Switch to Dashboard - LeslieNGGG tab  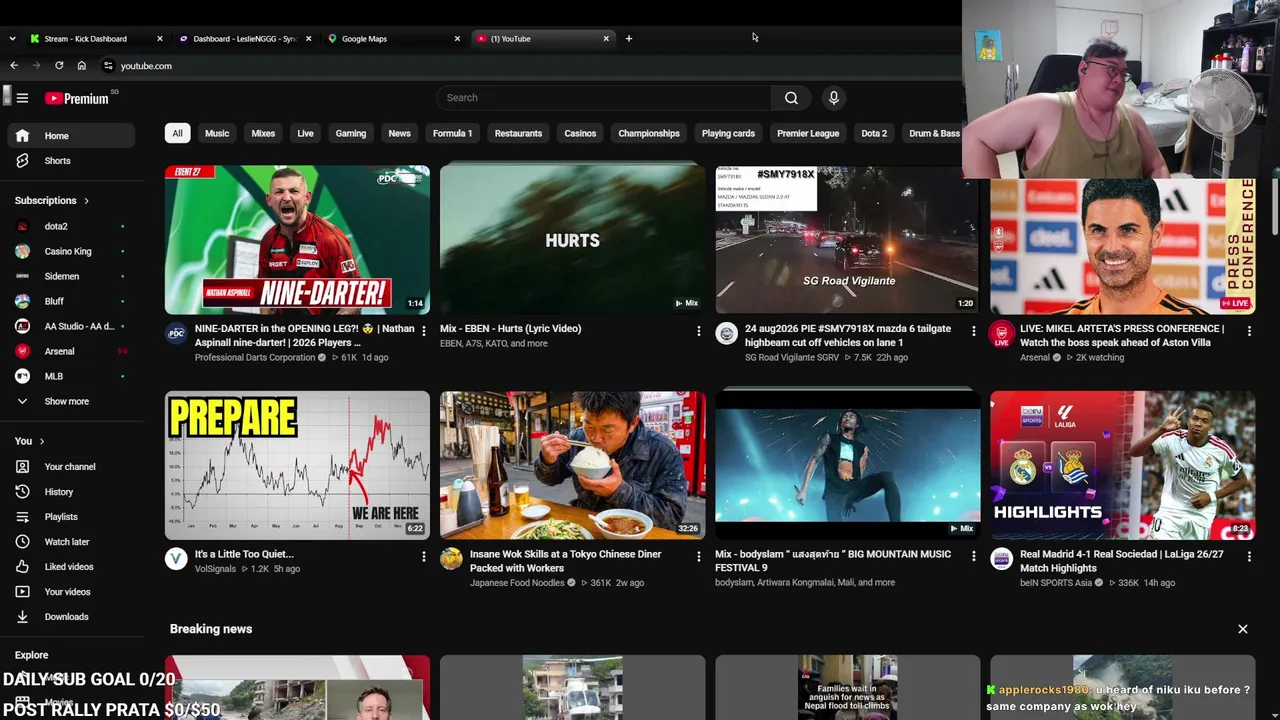245,39
